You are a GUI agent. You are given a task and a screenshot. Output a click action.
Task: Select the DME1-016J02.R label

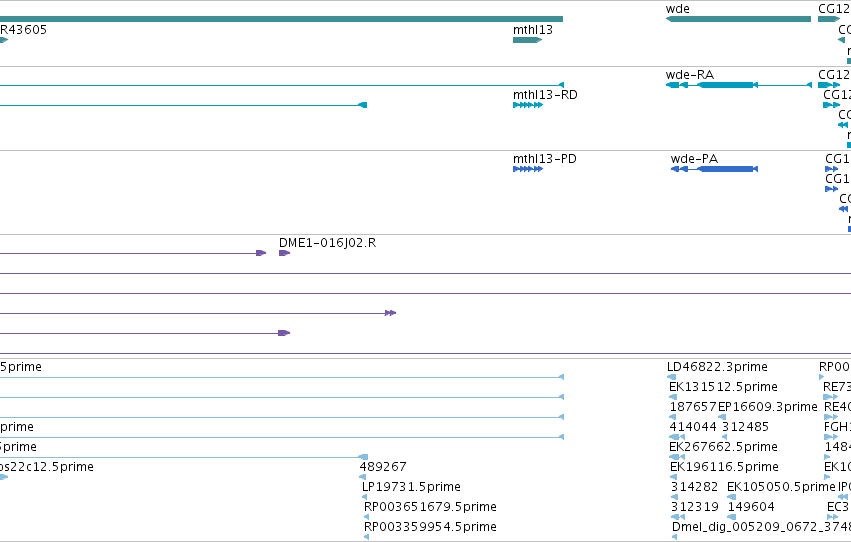tap(327, 243)
